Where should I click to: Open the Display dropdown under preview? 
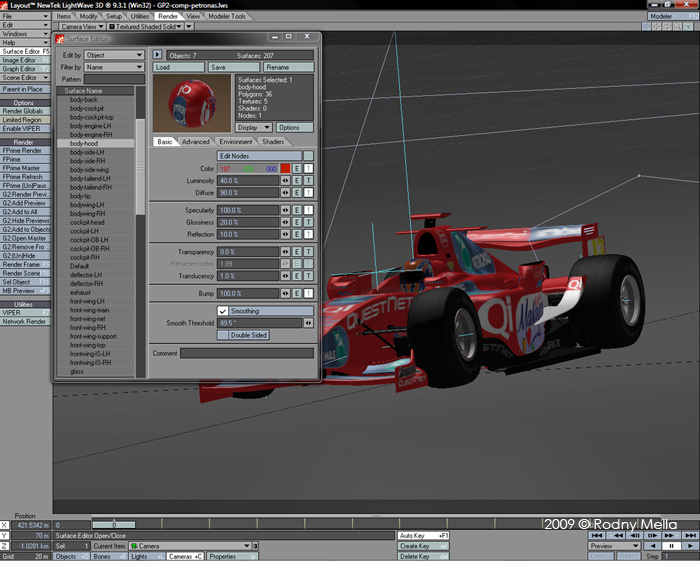253,128
